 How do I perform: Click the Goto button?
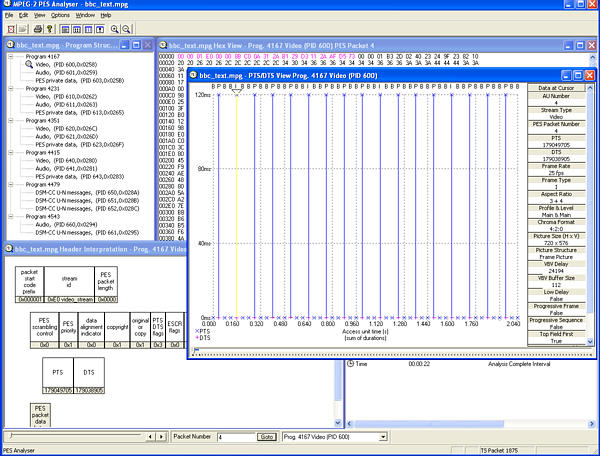click(267, 437)
